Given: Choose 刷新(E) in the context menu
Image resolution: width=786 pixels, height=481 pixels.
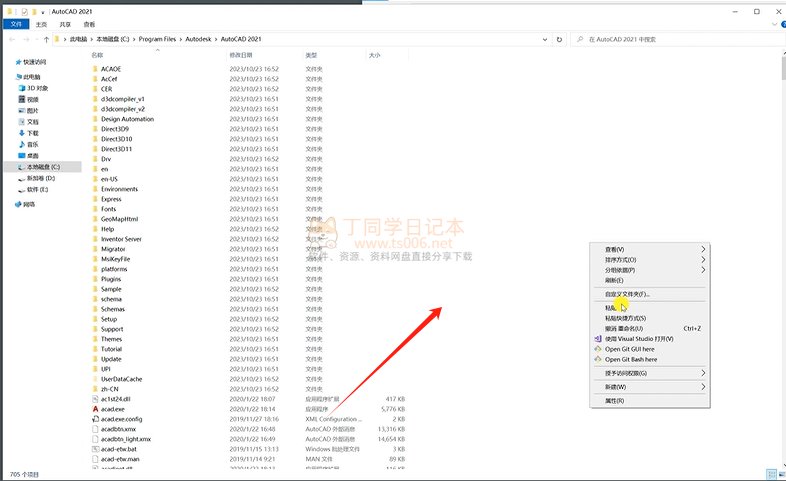Looking at the screenshot, I should point(614,280).
